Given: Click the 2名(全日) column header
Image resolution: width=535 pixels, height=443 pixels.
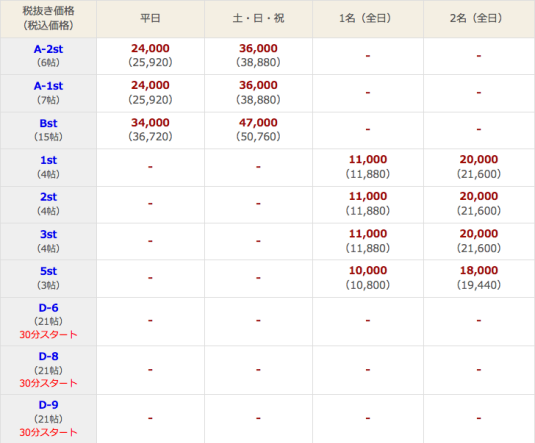Looking at the screenshot, I should (479, 18).
